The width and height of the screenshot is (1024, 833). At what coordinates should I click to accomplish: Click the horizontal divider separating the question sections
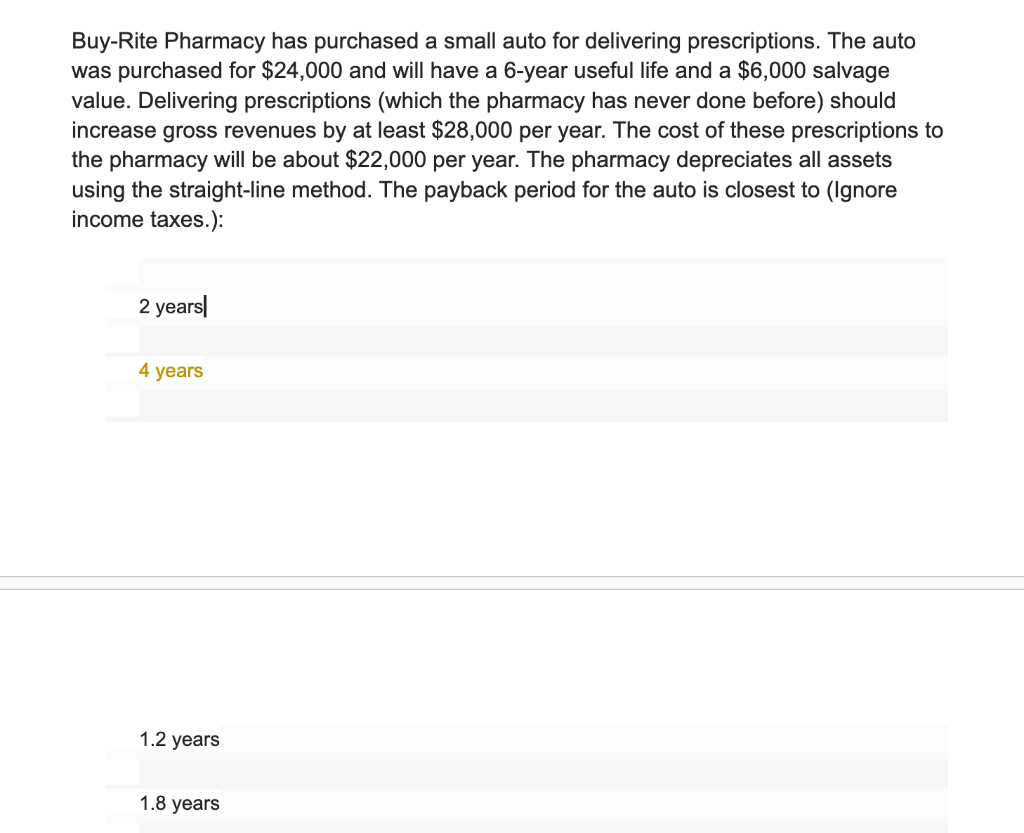click(x=512, y=580)
